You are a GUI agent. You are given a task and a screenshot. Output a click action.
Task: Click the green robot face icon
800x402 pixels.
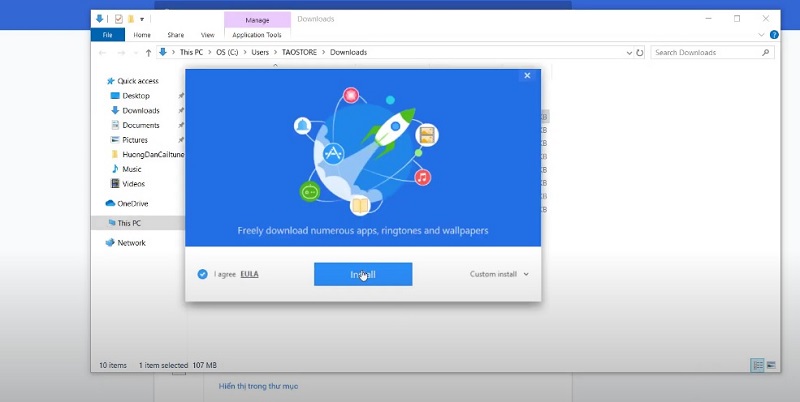click(310, 192)
